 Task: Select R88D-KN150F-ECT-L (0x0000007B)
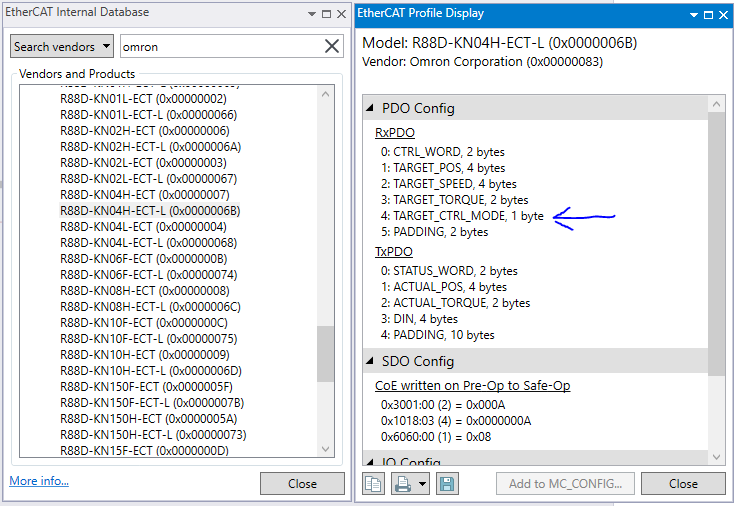(152, 403)
